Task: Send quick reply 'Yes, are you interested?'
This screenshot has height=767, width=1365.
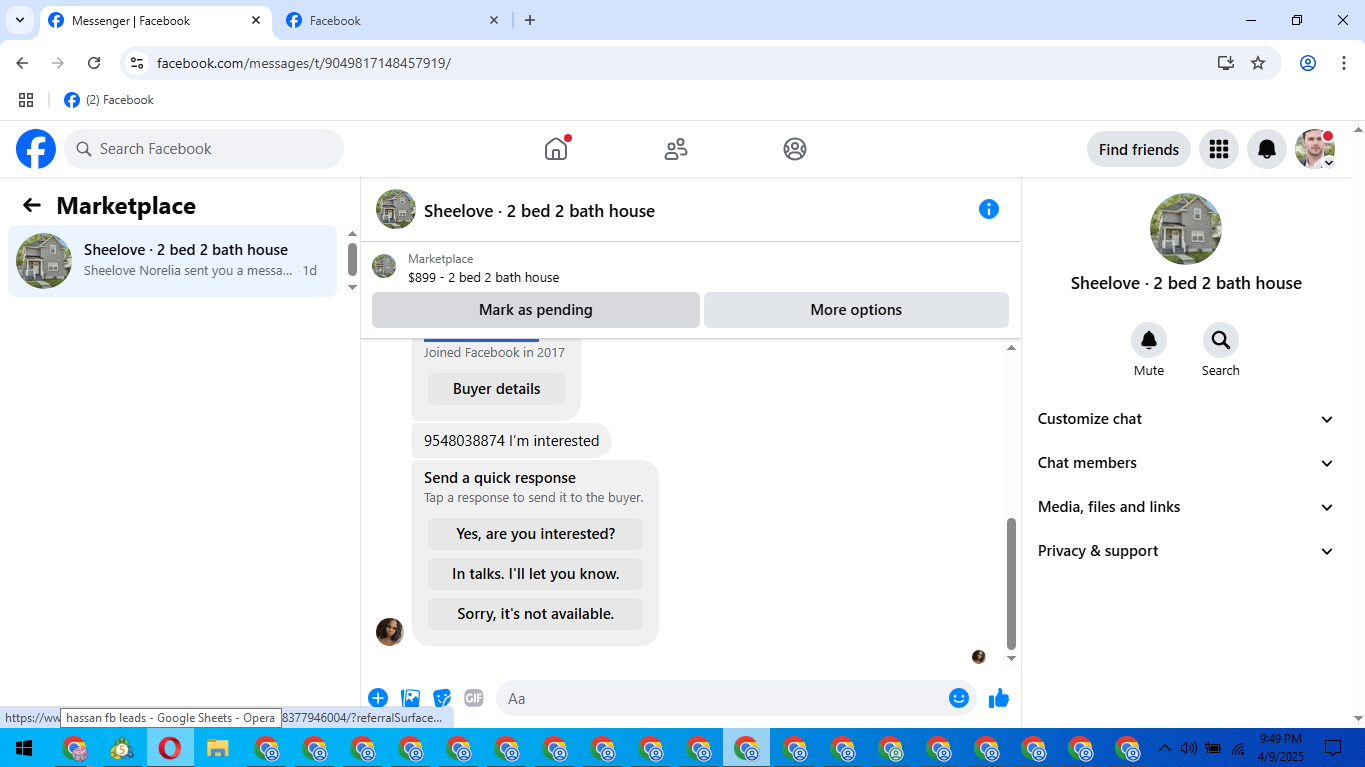Action: coord(535,534)
